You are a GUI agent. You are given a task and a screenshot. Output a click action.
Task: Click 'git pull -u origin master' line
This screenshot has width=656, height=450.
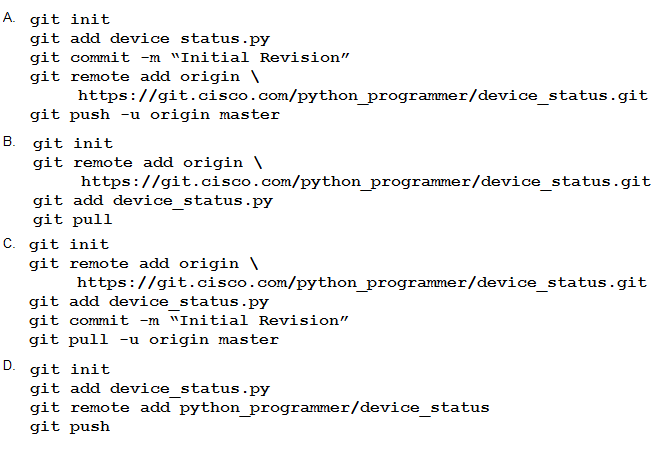point(154,340)
